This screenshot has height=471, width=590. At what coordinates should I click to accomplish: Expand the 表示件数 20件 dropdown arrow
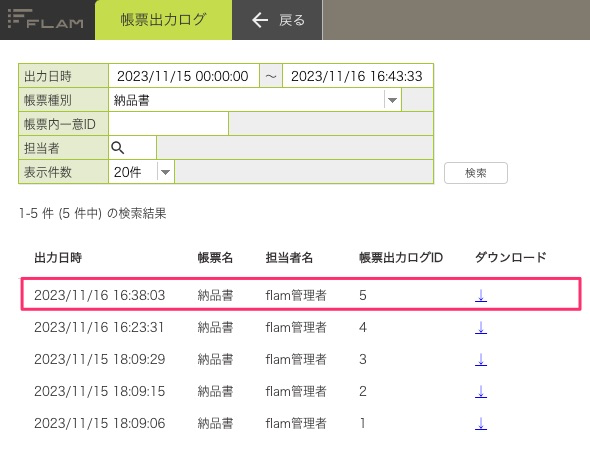point(165,172)
